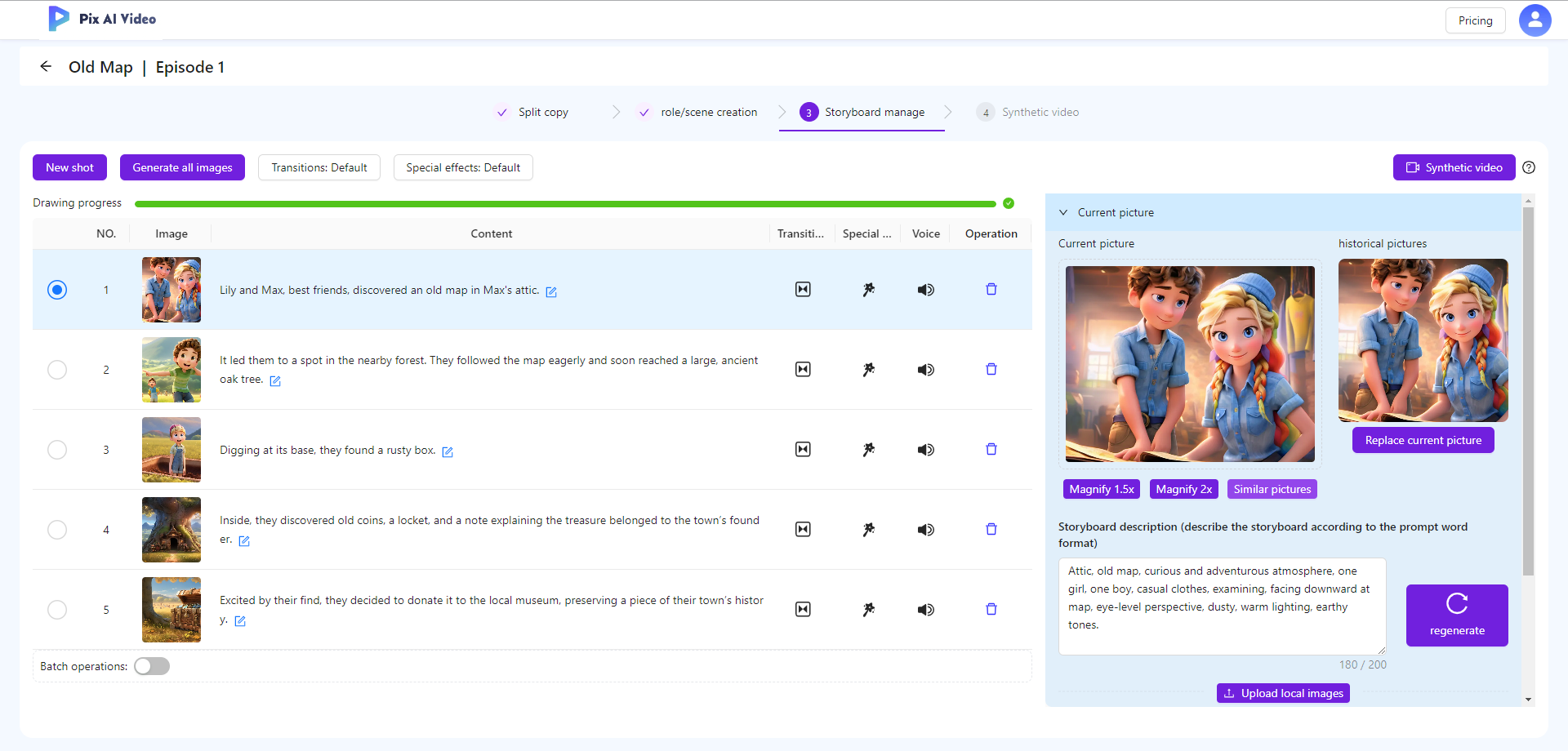
Task: Click the Pricing button
Action: pyautogui.click(x=1475, y=20)
